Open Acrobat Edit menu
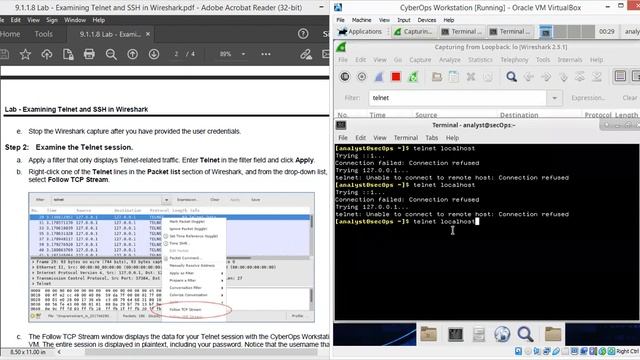 click(16, 20)
